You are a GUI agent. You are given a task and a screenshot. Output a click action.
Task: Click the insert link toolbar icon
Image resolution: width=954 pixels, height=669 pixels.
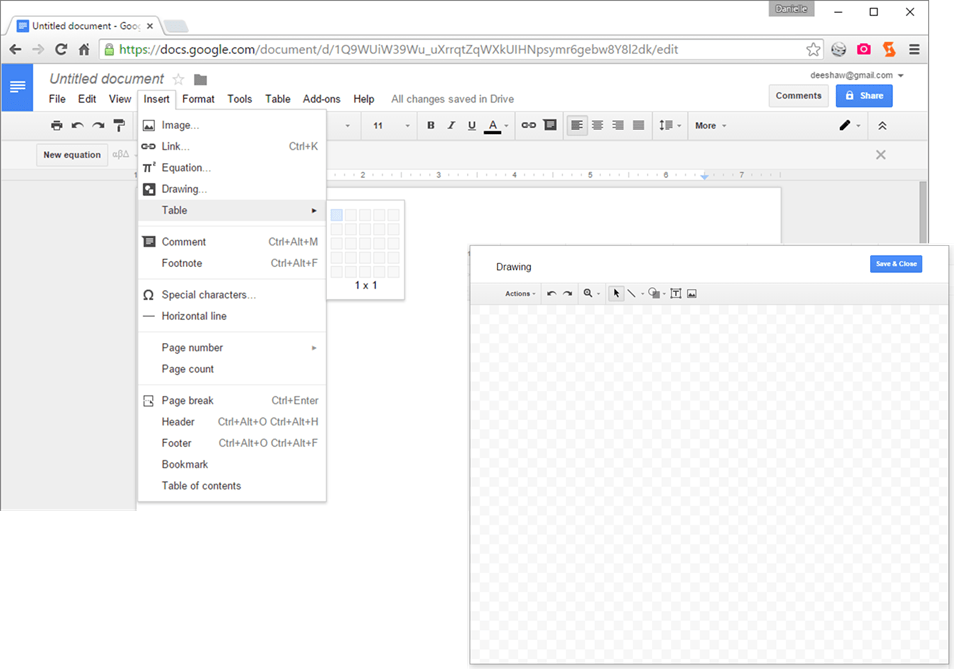pos(528,125)
